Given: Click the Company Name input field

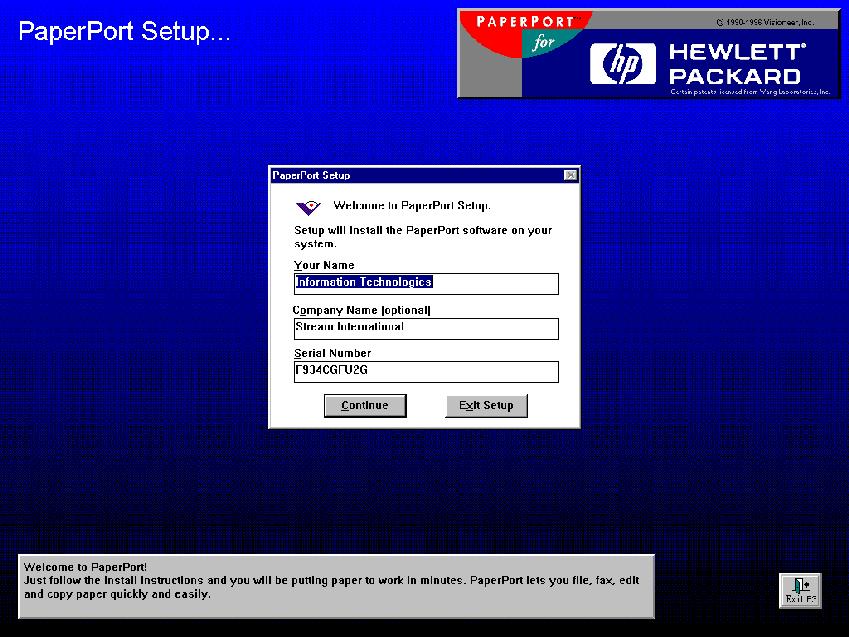Looking at the screenshot, I should (x=425, y=327).
